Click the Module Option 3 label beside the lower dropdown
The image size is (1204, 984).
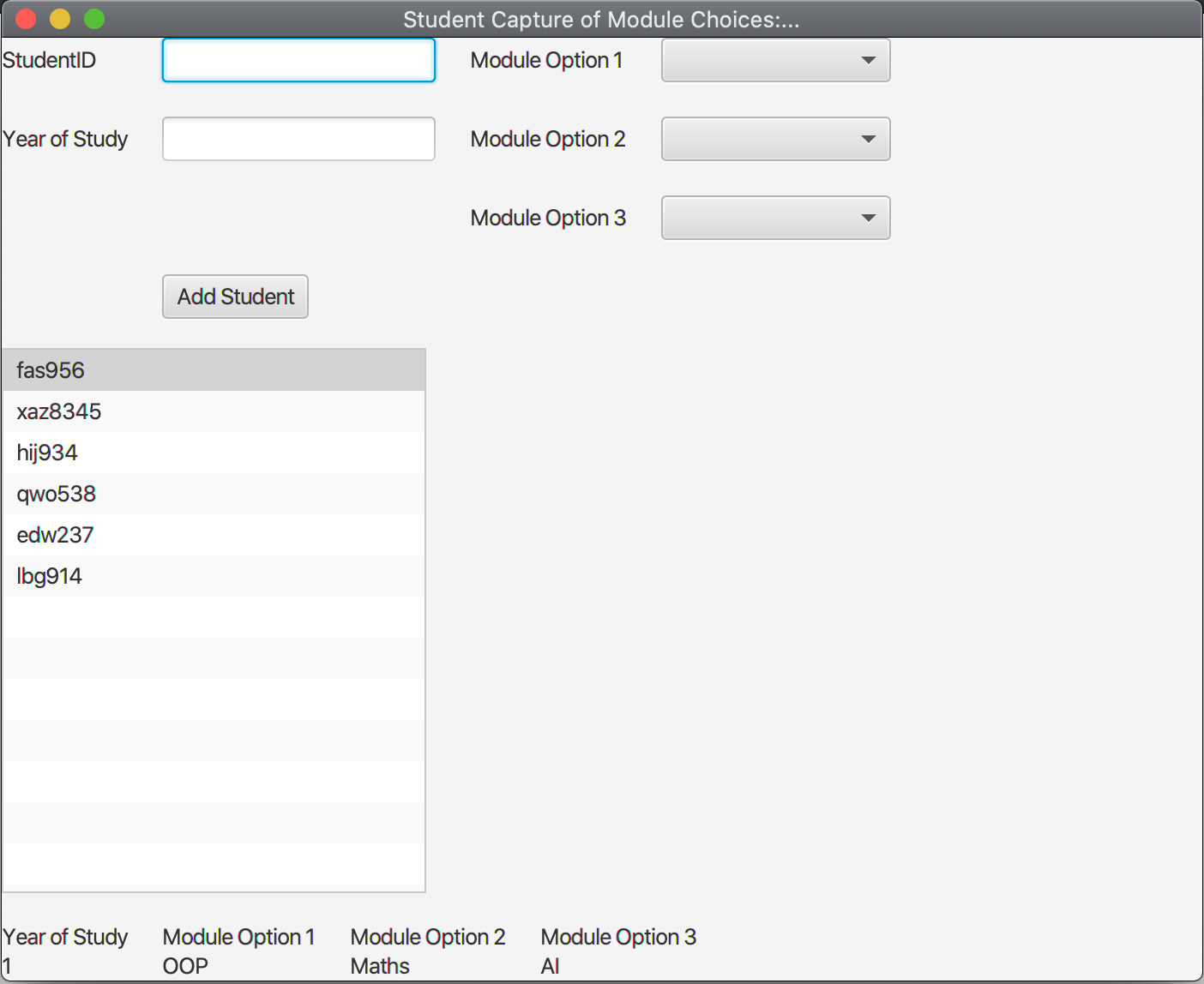(548, 218)
